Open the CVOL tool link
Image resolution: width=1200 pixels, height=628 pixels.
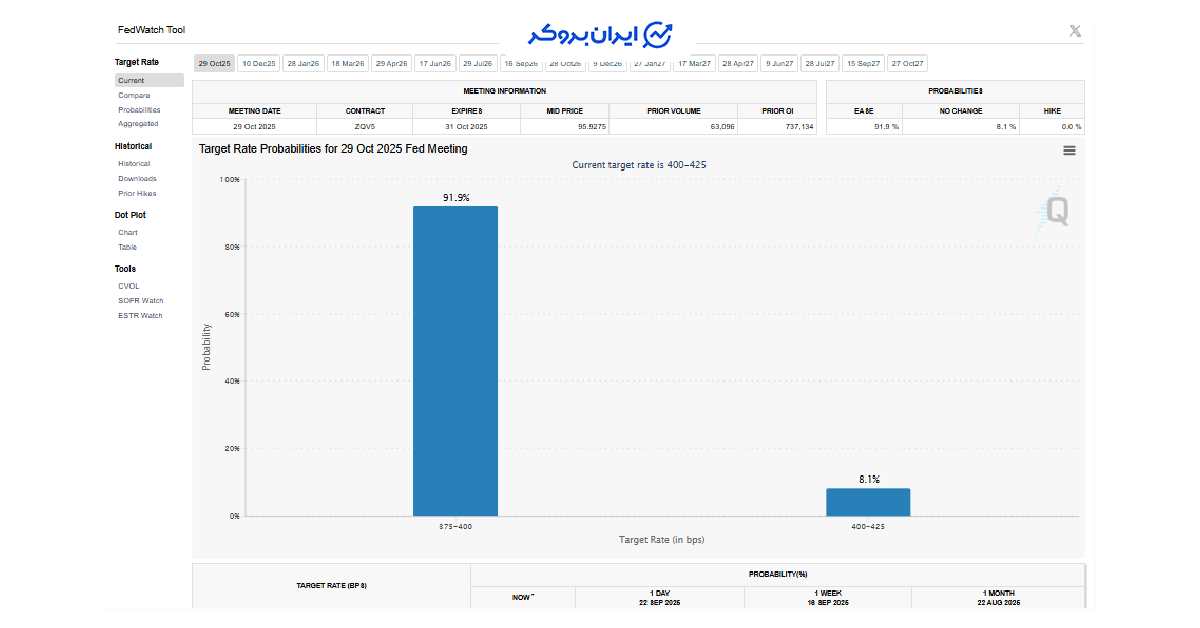click(x=129, y=286)
